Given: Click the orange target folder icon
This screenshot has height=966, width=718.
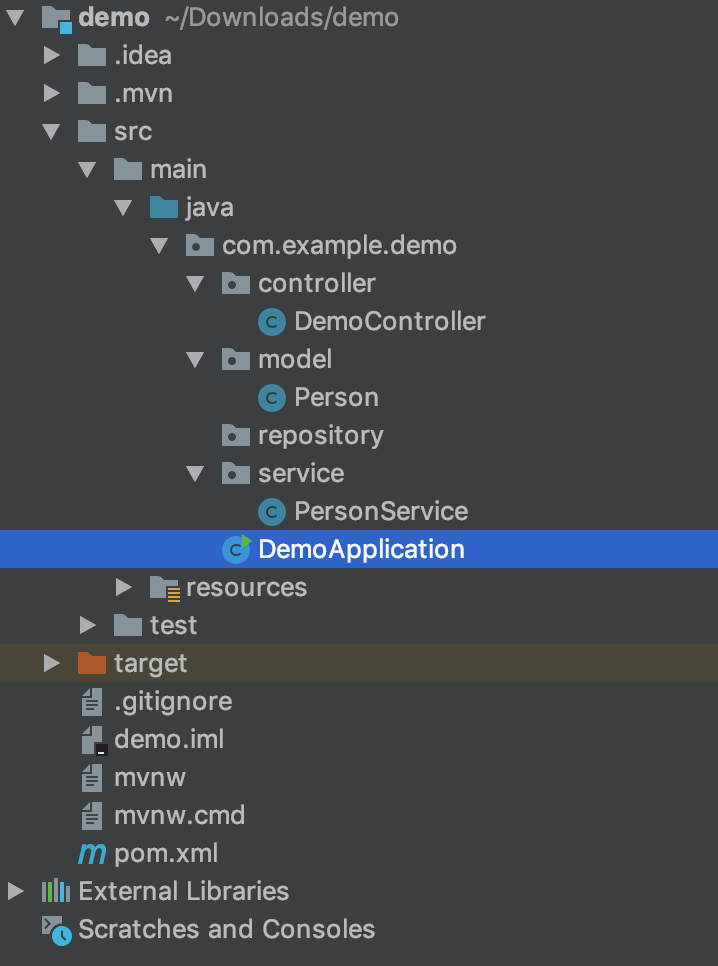Looking at the screenshot, I should 92,663.
